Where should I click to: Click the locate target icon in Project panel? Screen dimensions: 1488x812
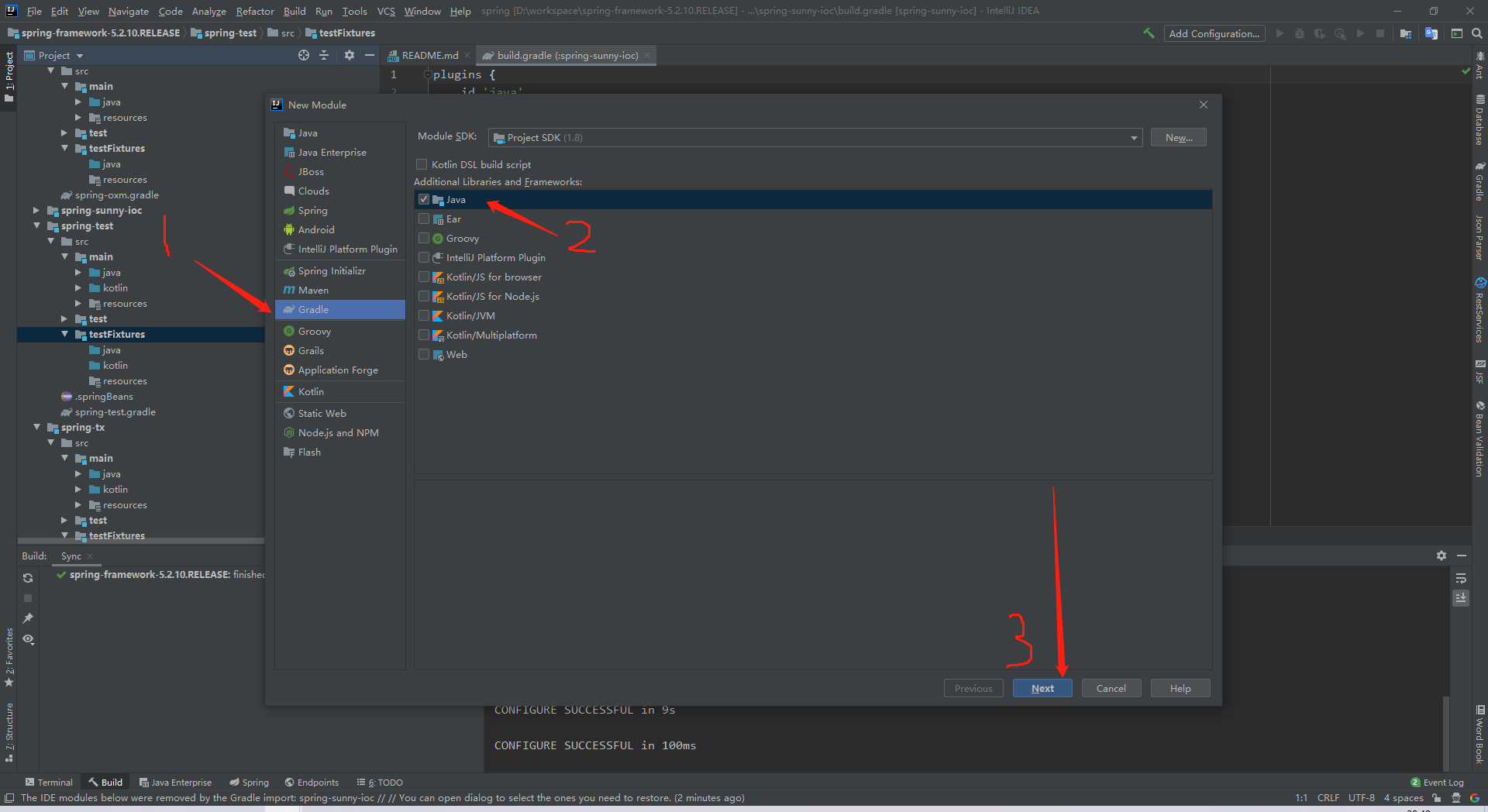(304, 55)
